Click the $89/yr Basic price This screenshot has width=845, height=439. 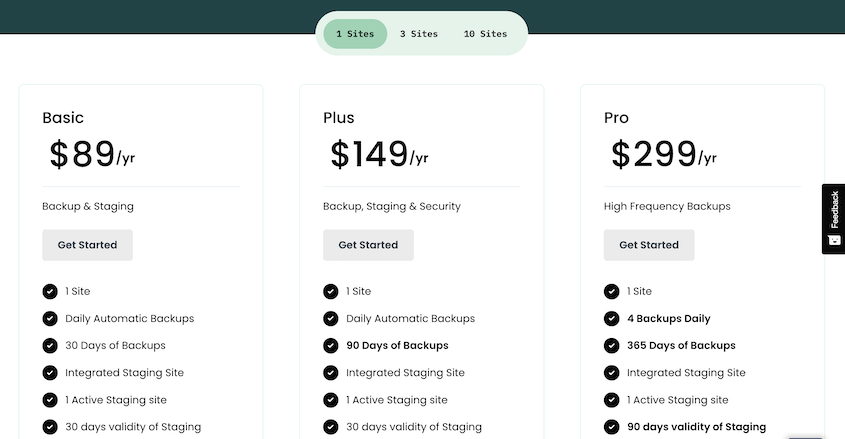click(x=92, y=154)
